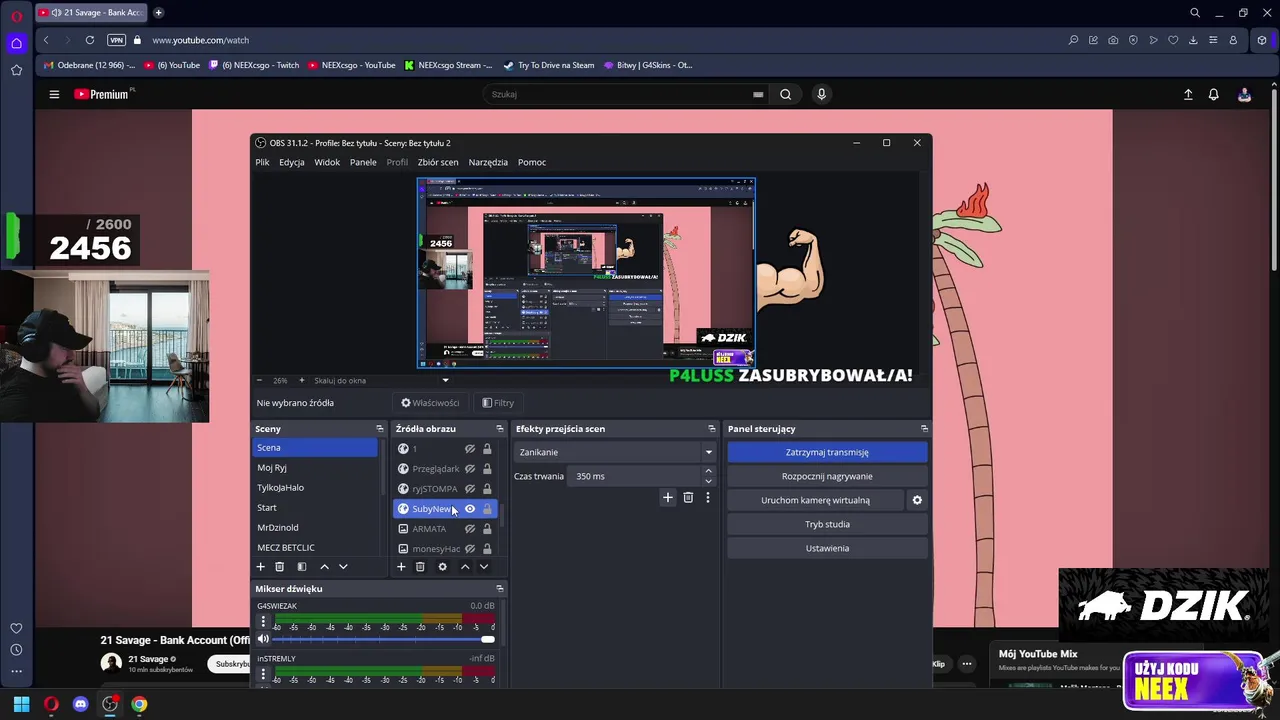Add a scene transition with the plus icon
The width and height of the screenshot is (1280, 720).
click(x=668, y=497)
